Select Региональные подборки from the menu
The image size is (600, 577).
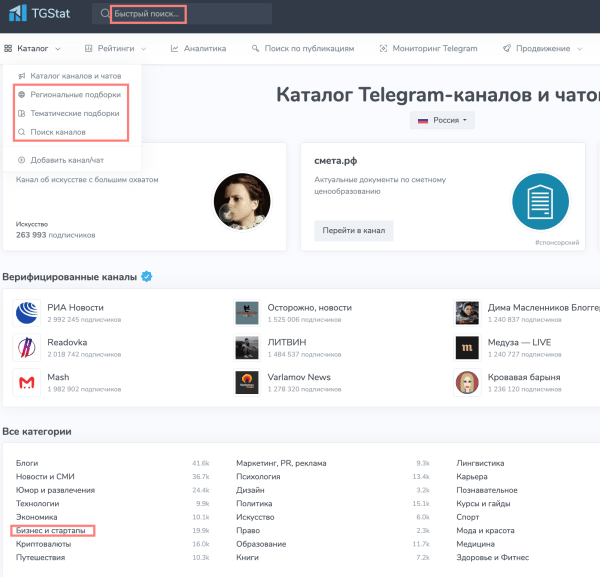[x=75, y=94]
